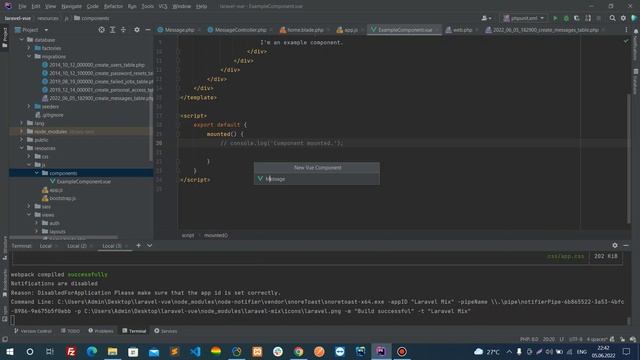
Task: Open the Services tool window
Action: [165, 331]
